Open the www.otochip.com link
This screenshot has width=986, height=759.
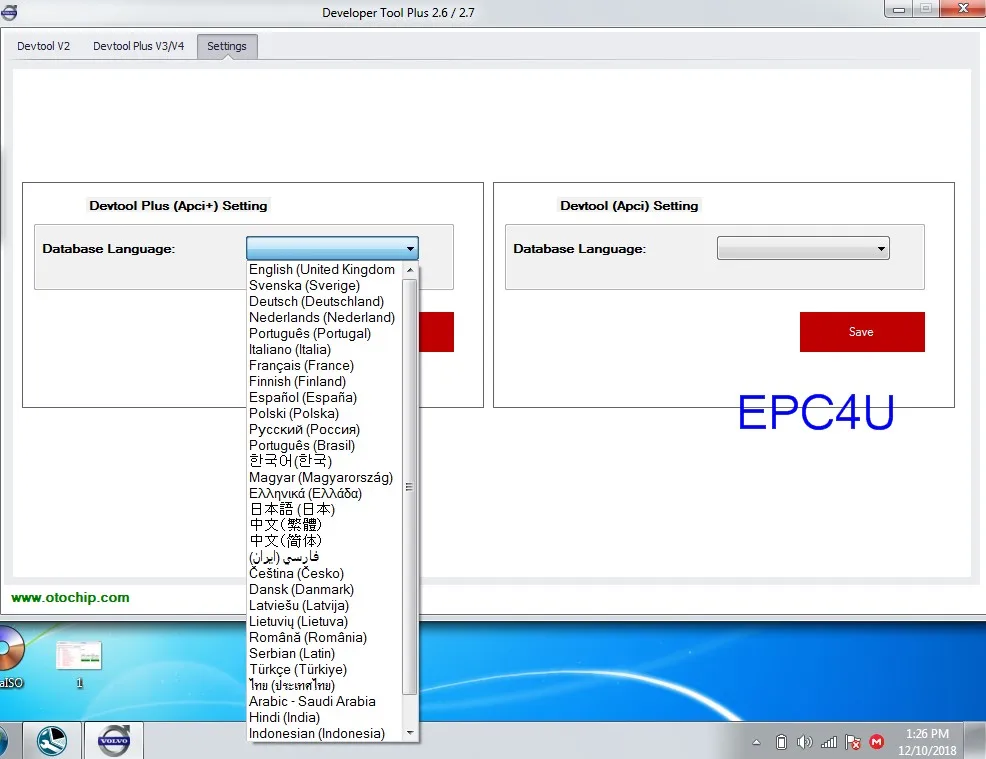pos(70,597)
